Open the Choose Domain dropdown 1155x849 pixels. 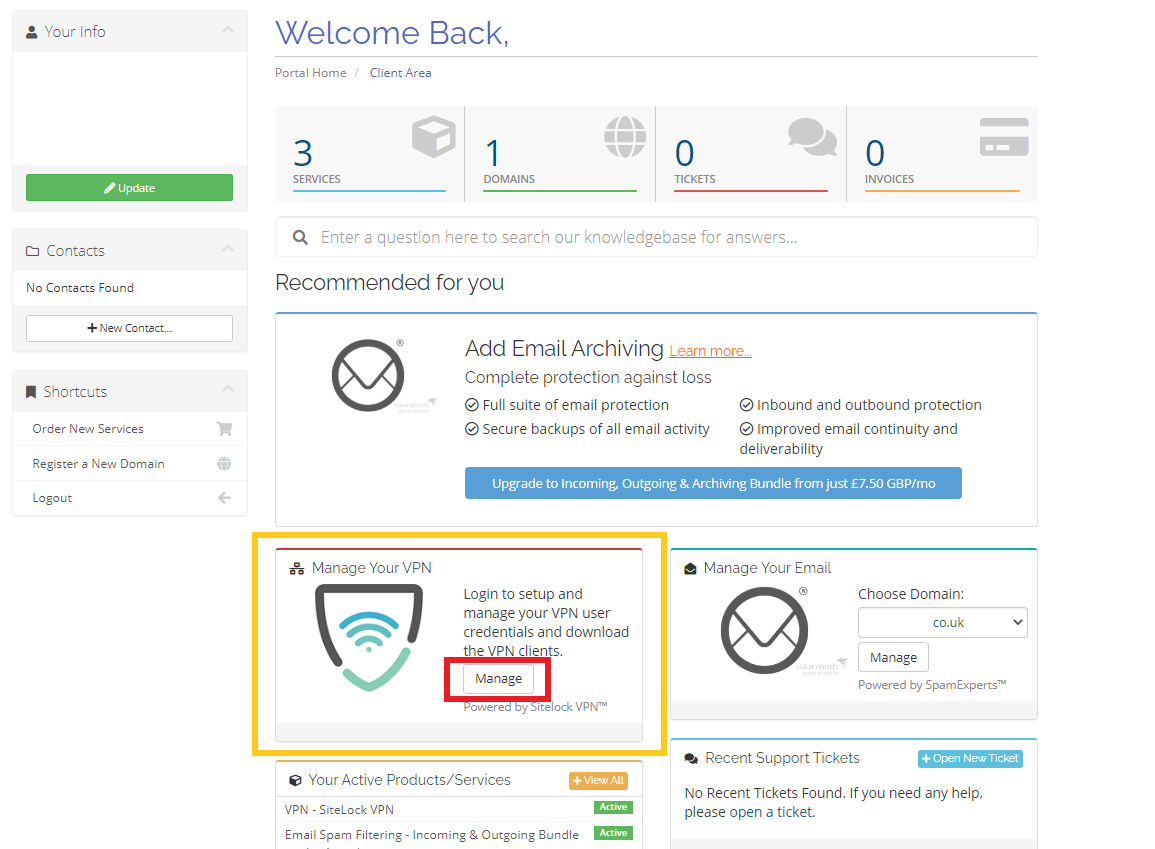(942, 622)
